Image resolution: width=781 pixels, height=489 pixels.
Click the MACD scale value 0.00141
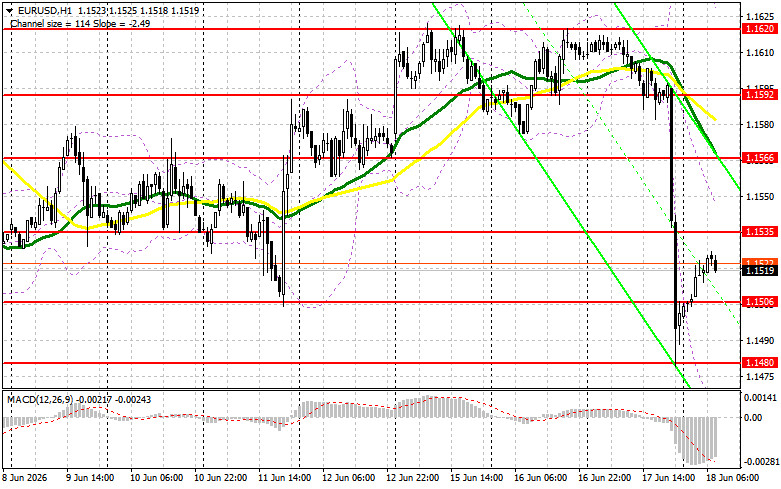(760, 397)
